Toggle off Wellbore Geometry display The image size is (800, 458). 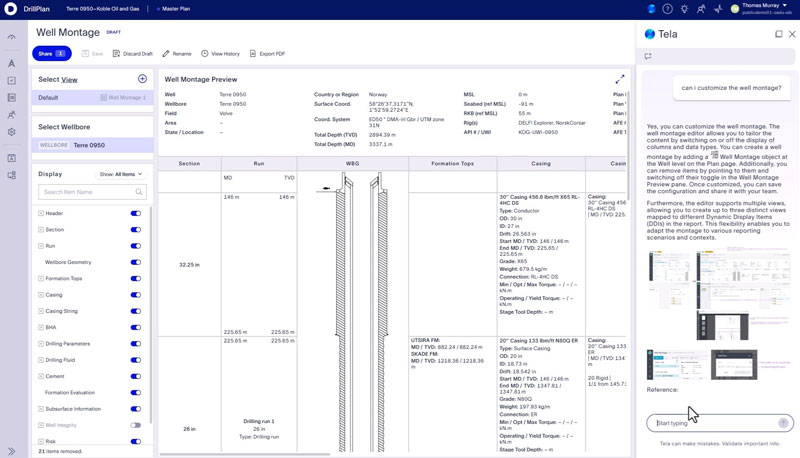[x=136, y=262]
